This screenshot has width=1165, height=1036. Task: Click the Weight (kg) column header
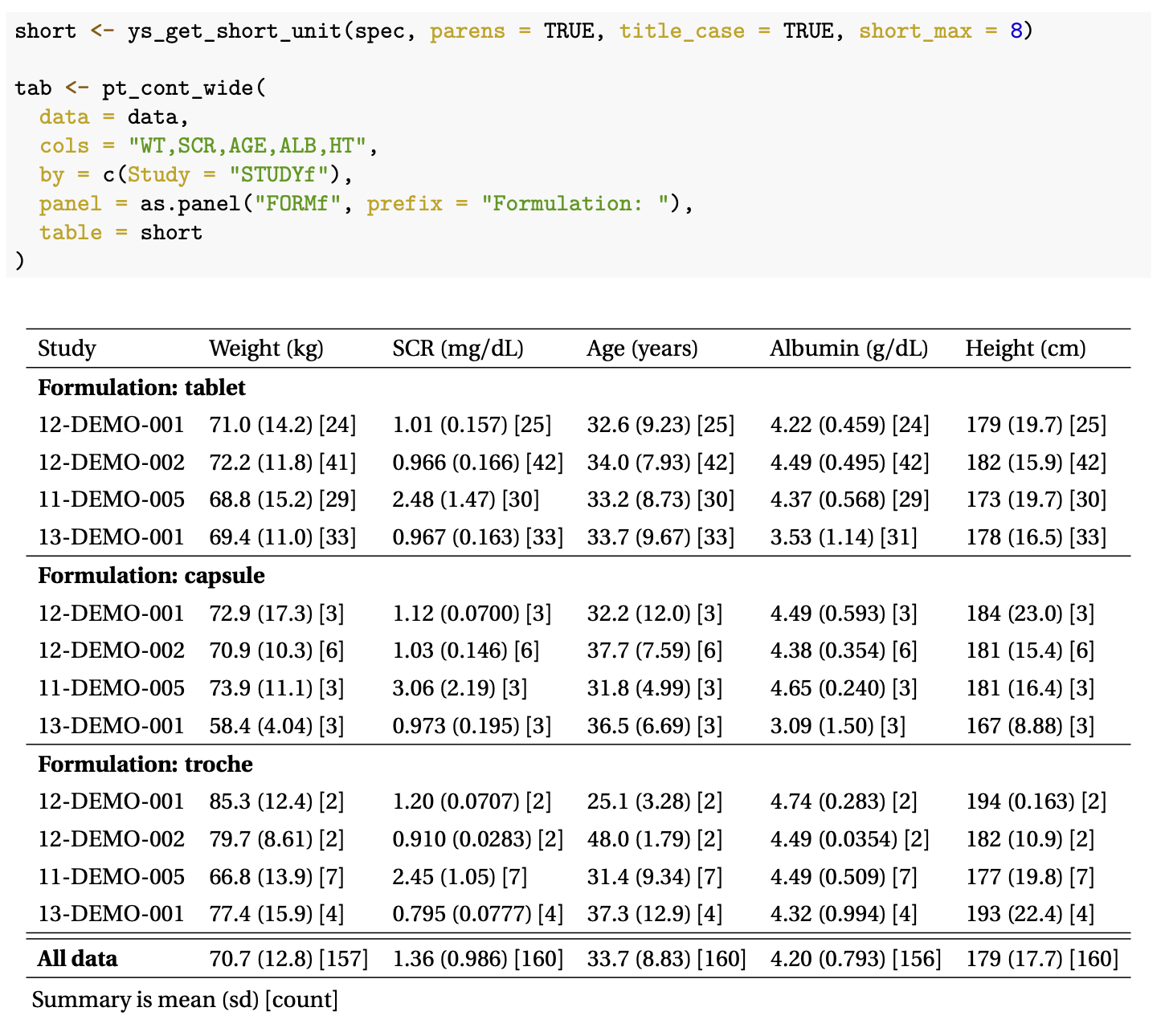pyautogui.click(x=266, y=349)
